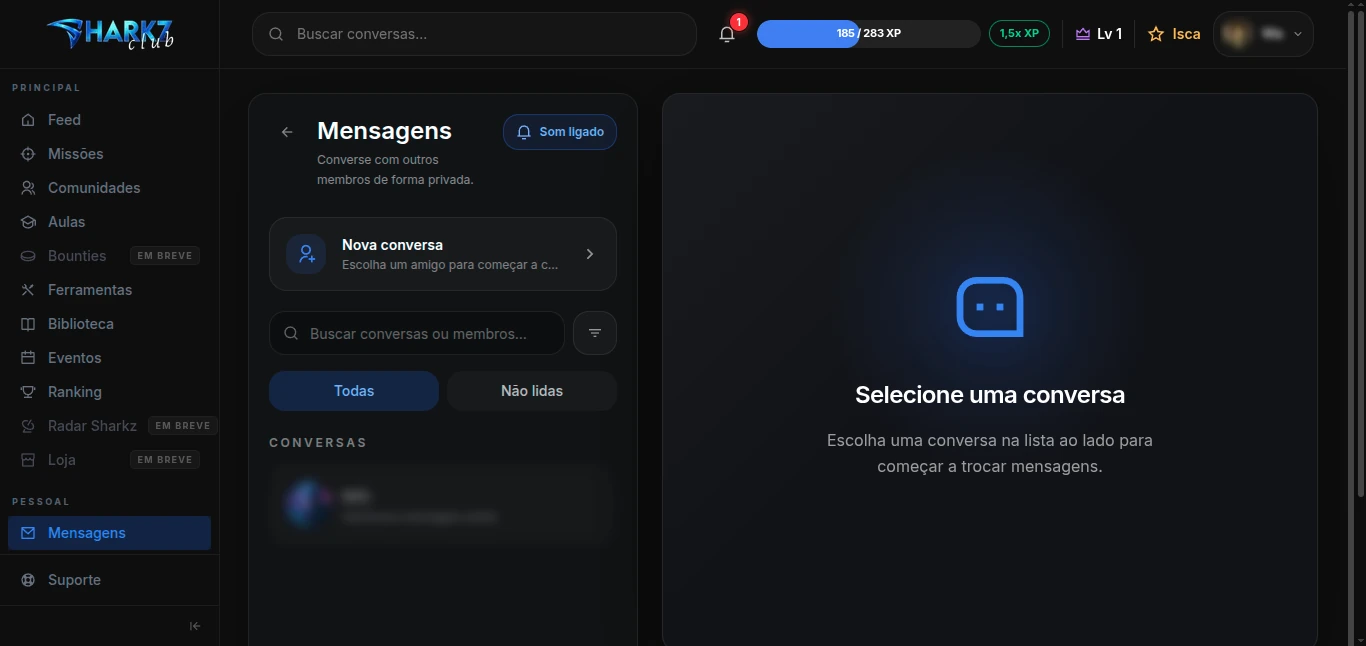Go back with the Mensagens arrow
1366x646 pixels.
pyautogui.click(x=287, y=132)
